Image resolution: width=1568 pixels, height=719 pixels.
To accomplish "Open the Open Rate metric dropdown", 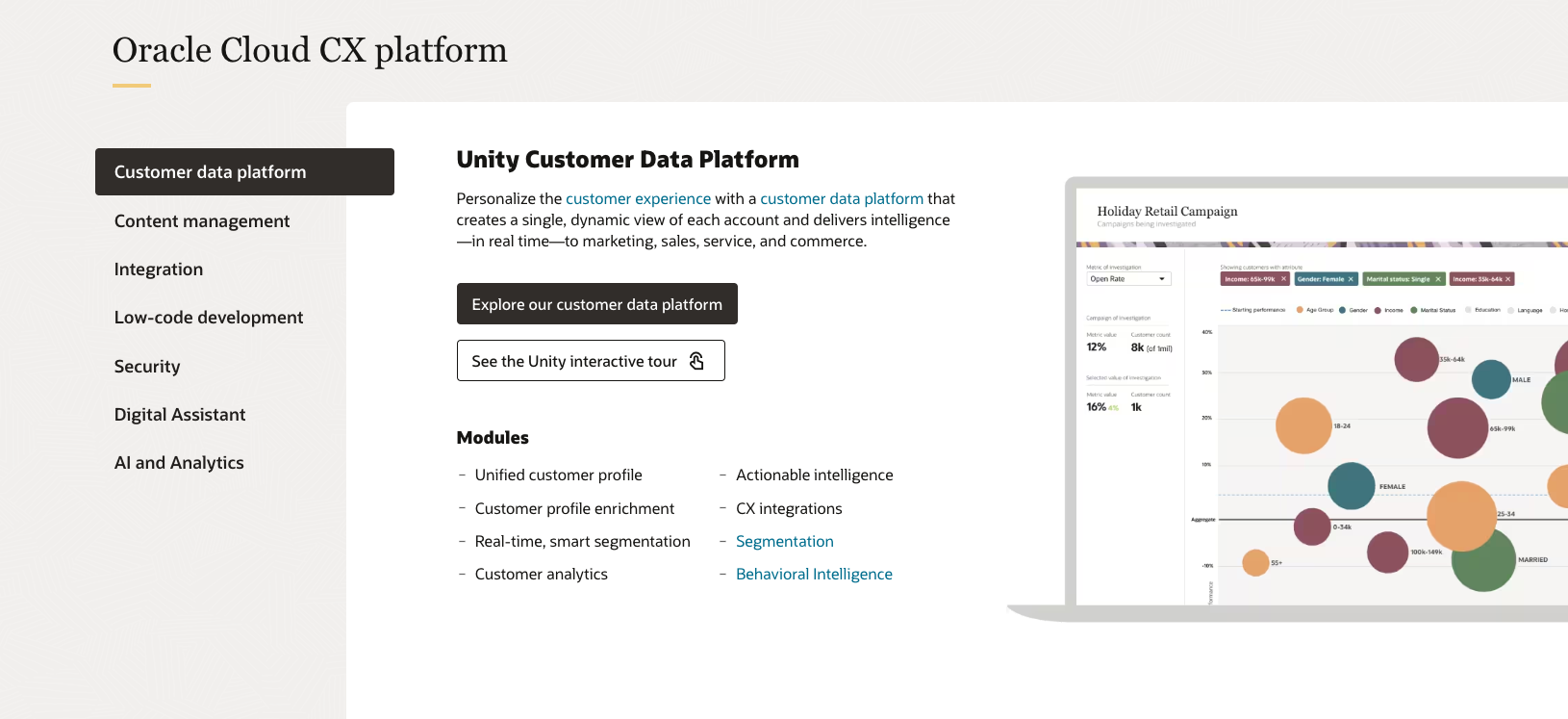I will pos(1128,279).
